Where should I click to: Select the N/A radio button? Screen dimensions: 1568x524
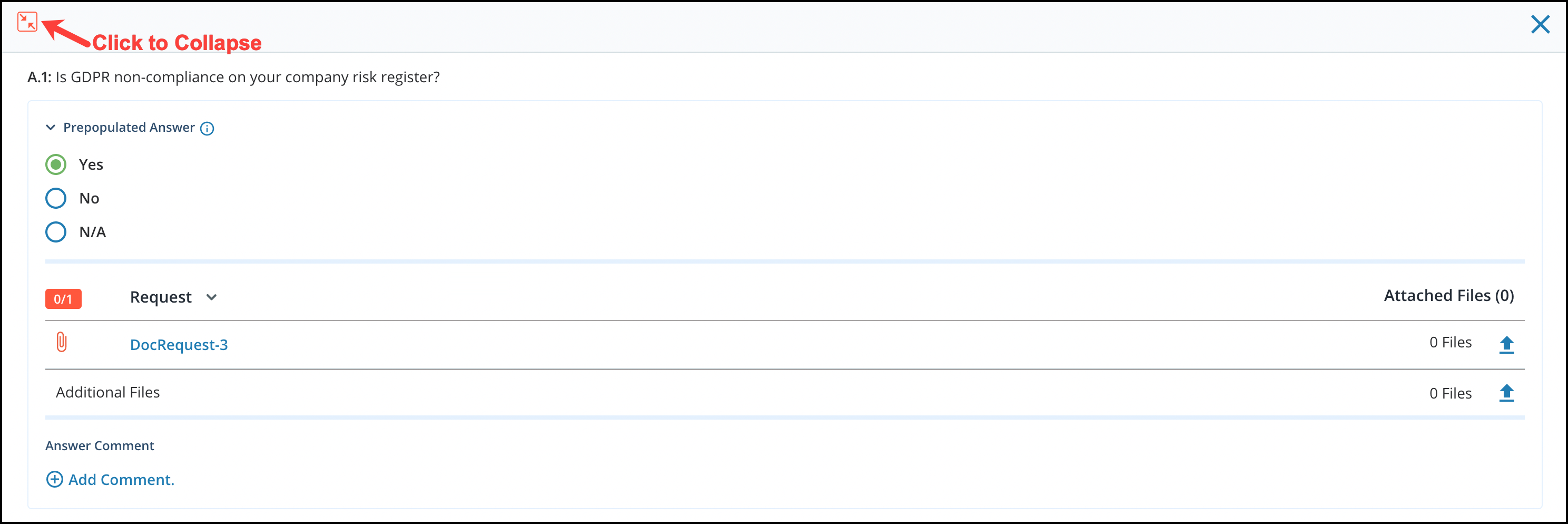56,232
